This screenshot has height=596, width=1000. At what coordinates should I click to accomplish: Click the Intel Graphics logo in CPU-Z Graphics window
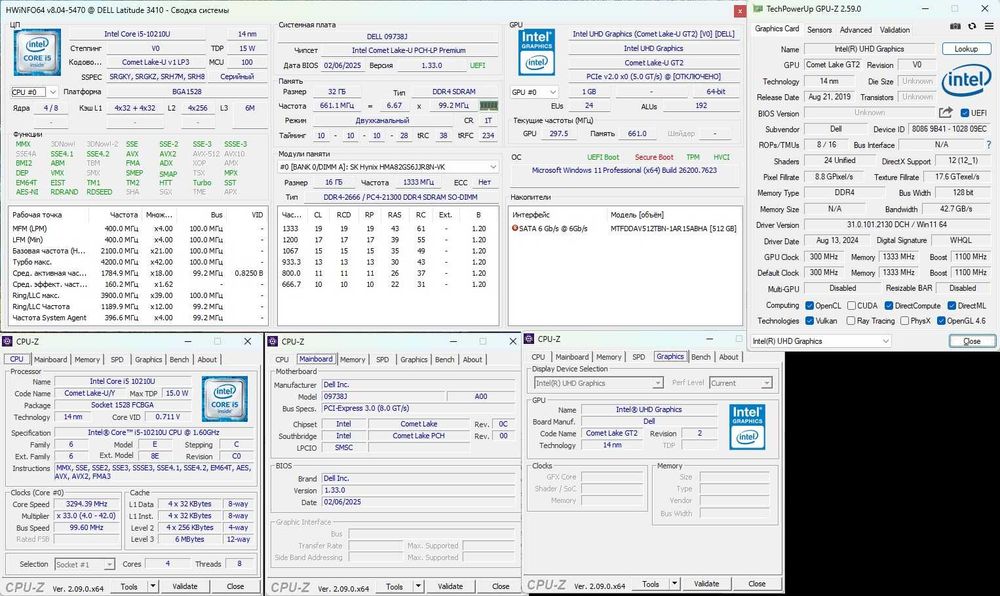tap(747, 426)
